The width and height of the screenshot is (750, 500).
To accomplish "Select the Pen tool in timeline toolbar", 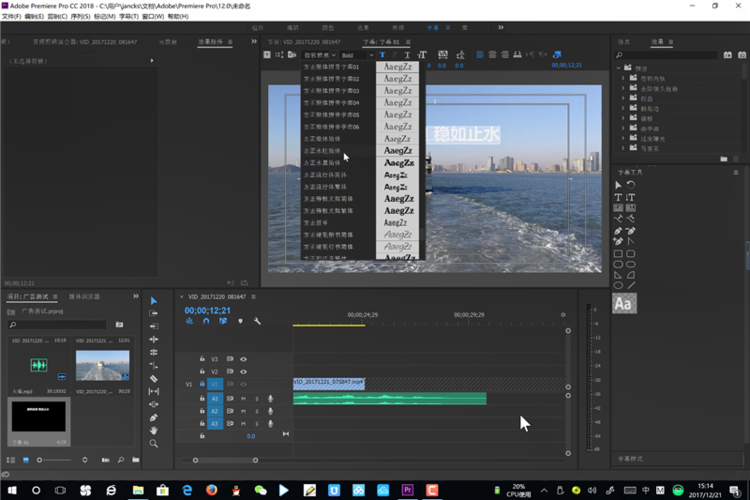I will [154, 418].
